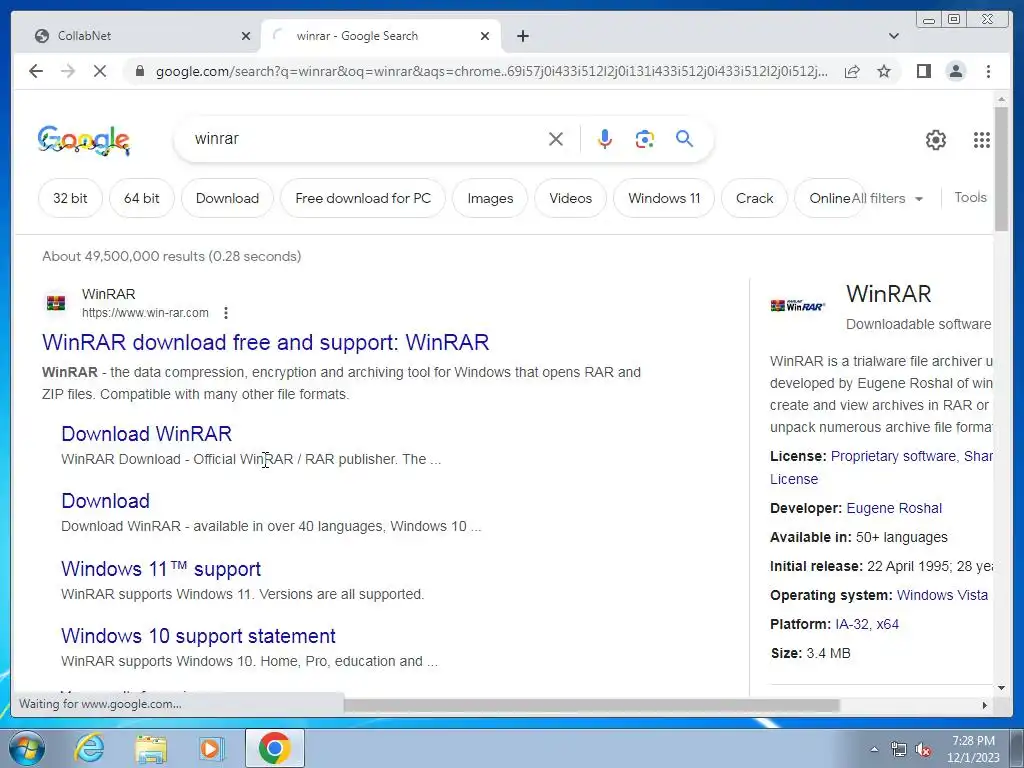
Task: Filter results by 64 bit
Action: point(142,198)
